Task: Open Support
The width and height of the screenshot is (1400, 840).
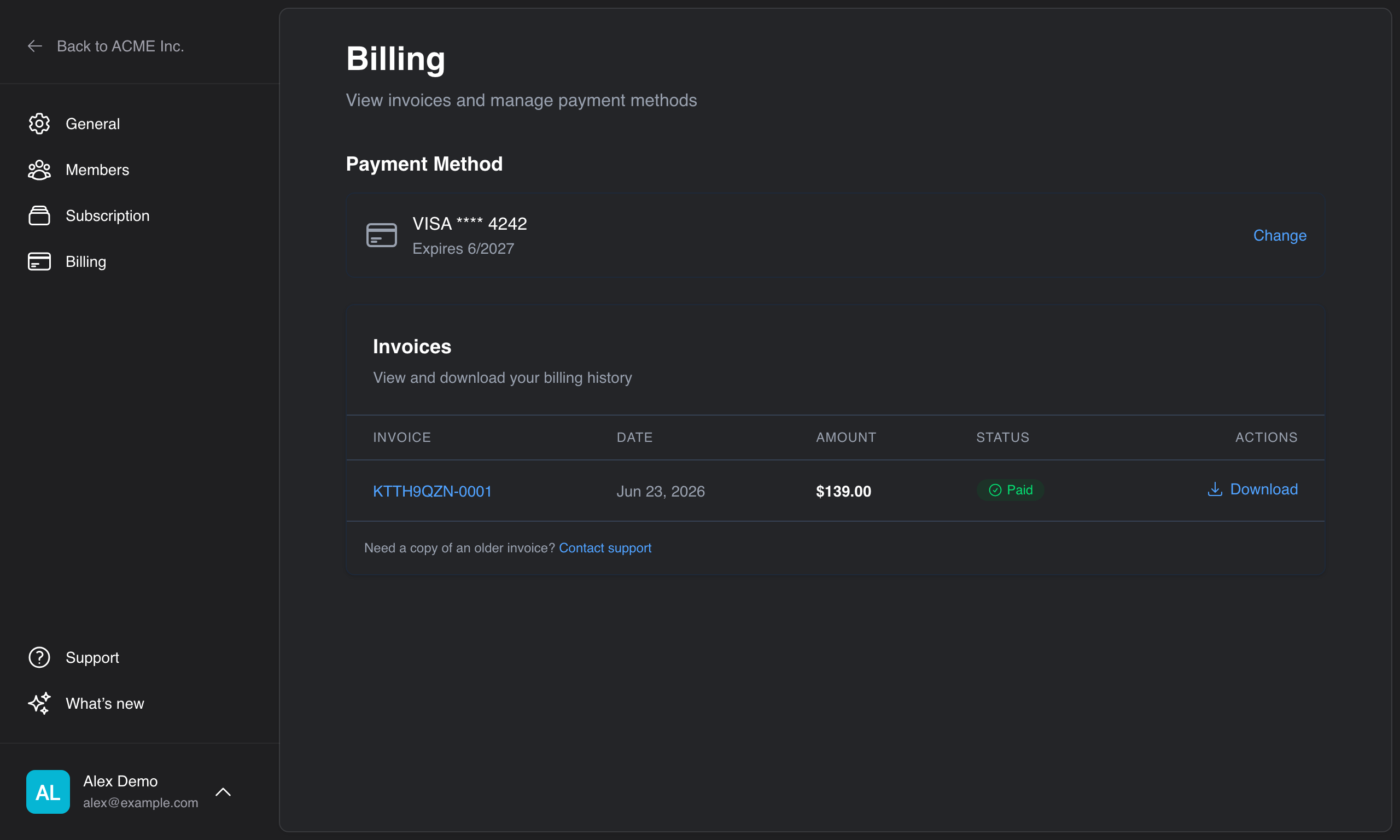Action: pos(92,657)
